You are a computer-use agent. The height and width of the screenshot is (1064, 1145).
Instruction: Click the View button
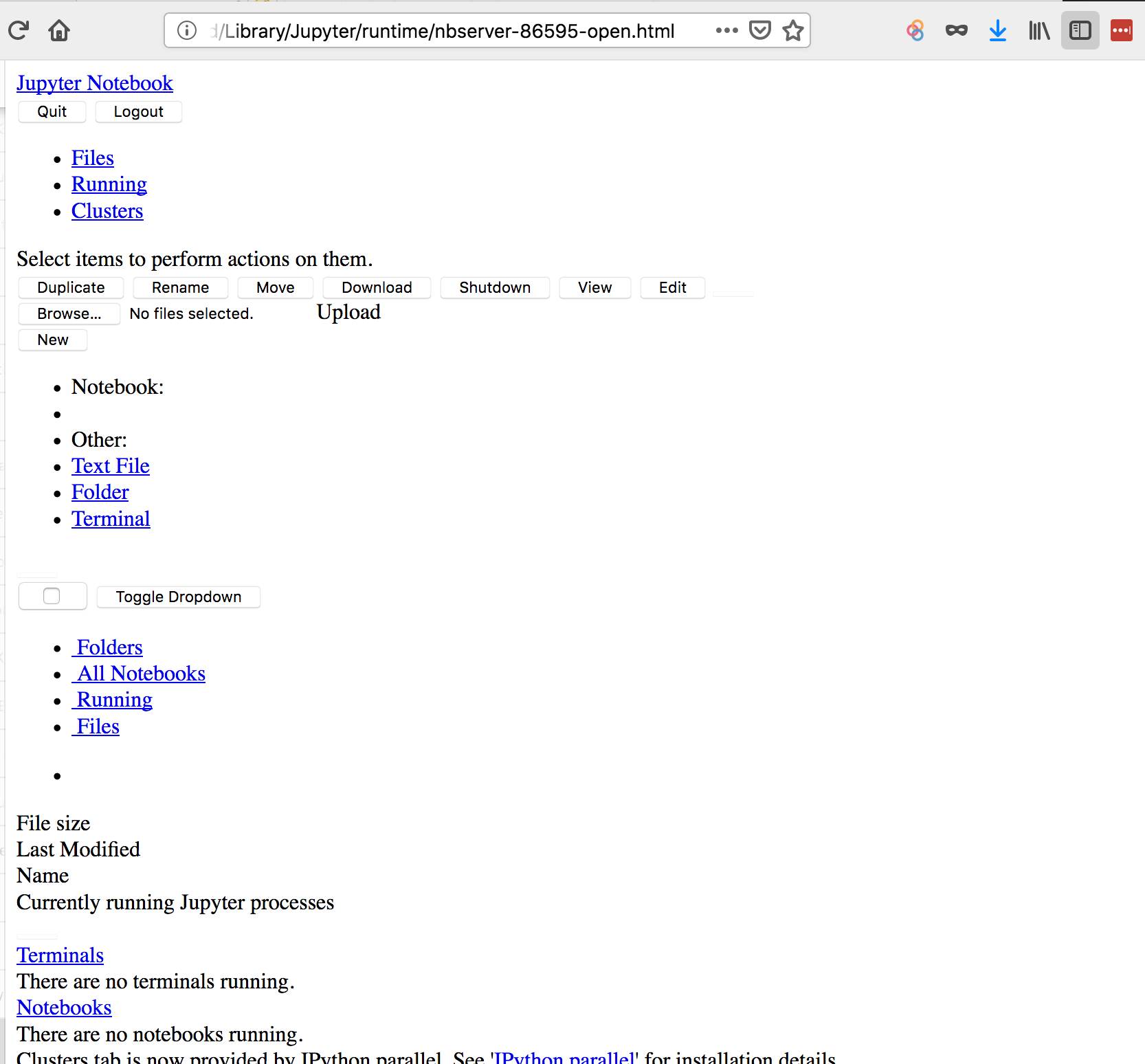pos(595,288)
